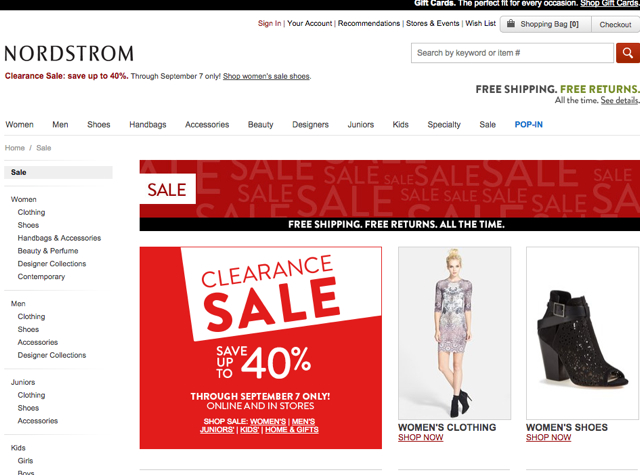Click the Nordstrom logo
Screen dimensions: 640x475
(69, 53)
